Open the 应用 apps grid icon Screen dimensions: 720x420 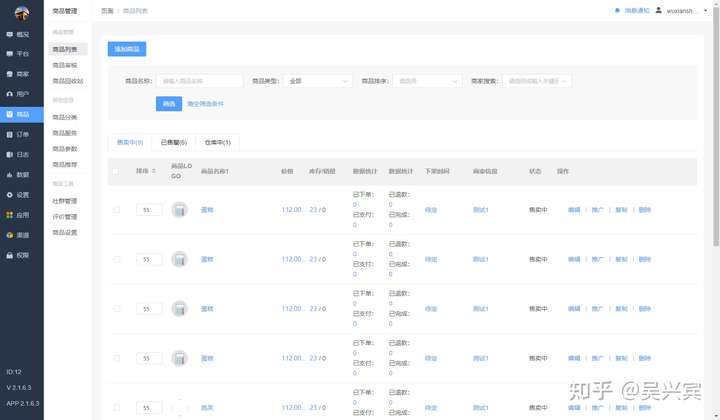tap(10, 214)
